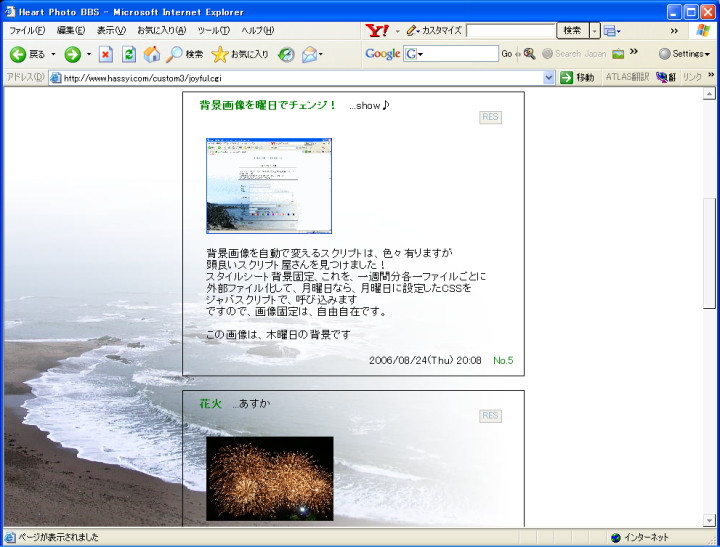This screenshot has height=547, width=720.
Task: Click the Yahoo! Y! logo icon
Action: [x=378, y=30]
